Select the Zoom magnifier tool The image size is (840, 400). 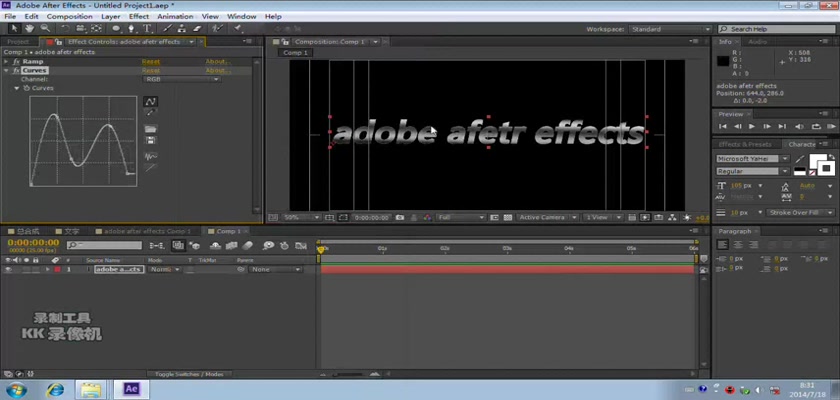[45, 28]
